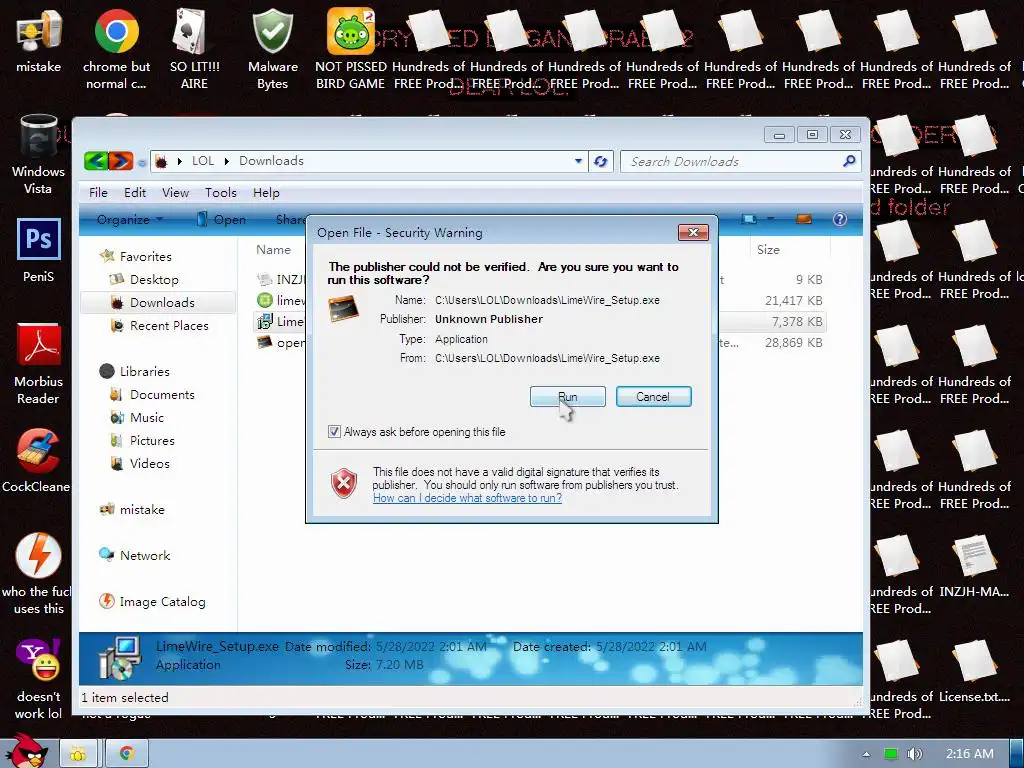Open 'How can I decide what software to run?'

tap(467, 498)
